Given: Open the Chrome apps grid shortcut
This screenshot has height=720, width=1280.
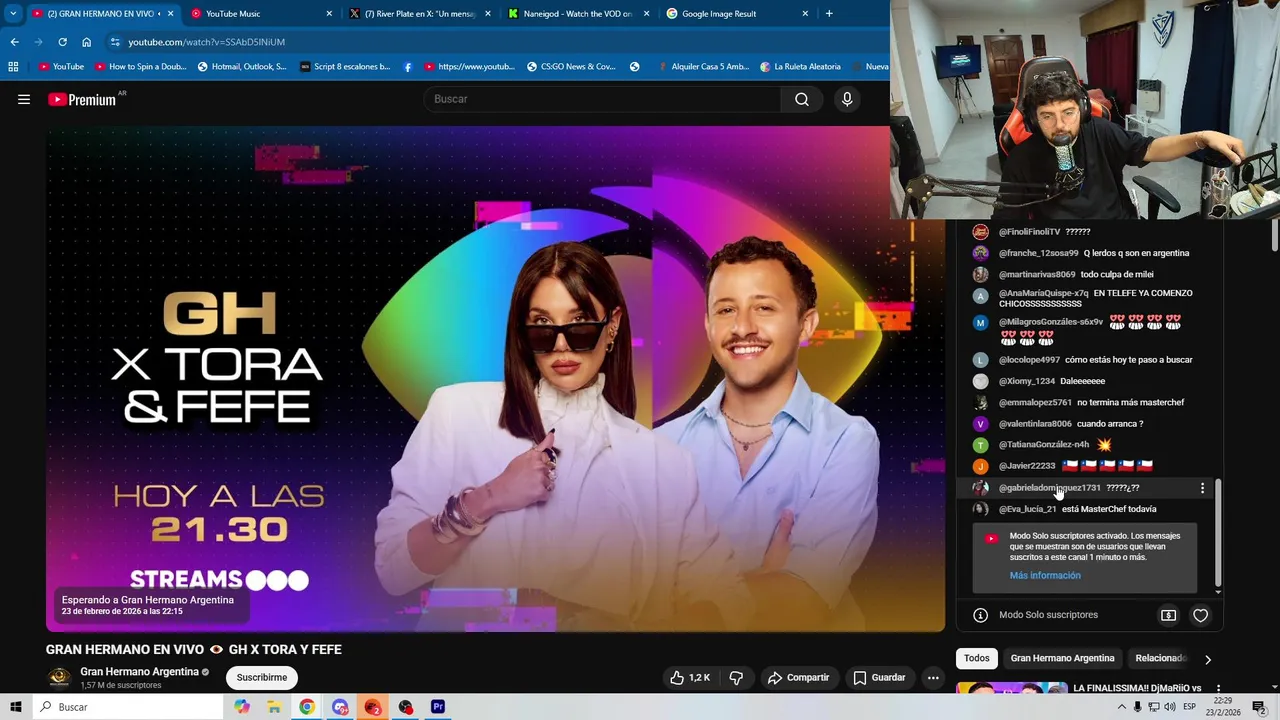Looking at the screenshot, I should (13, 67).
